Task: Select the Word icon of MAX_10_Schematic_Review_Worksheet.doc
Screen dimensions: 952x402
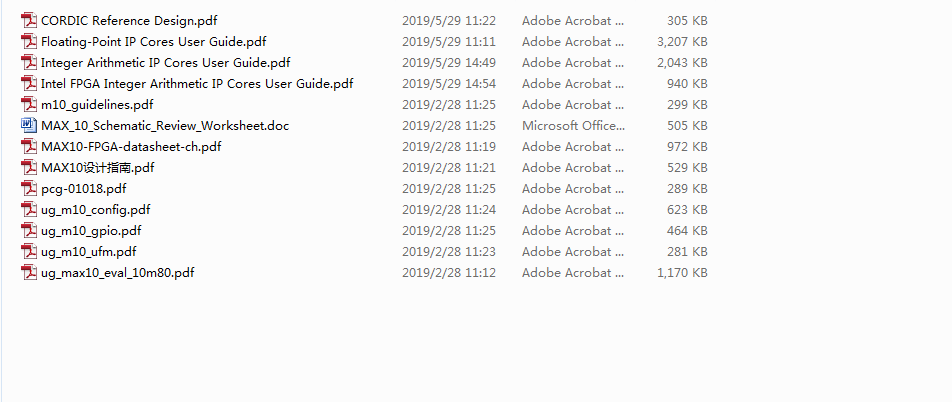Action: click(29, 126)
